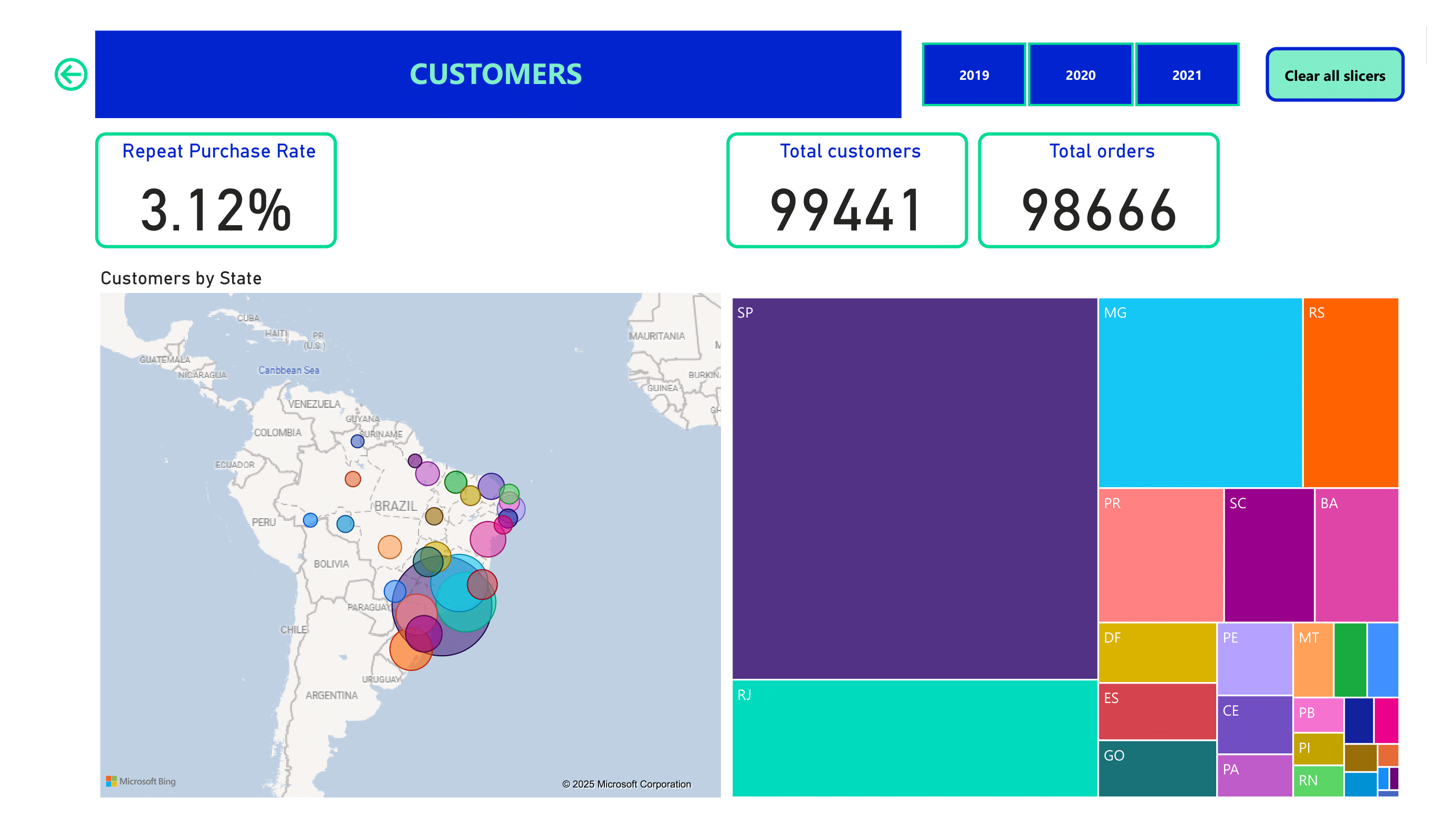Click the SP block in treemap
The height and width of the screenshot is (840, 1453).
914,487
